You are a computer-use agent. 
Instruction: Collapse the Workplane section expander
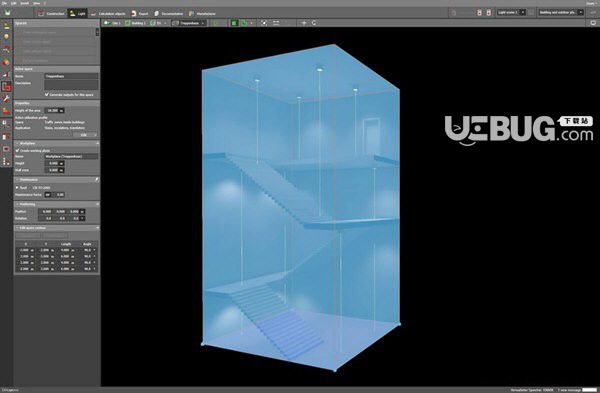pos(97,143)
